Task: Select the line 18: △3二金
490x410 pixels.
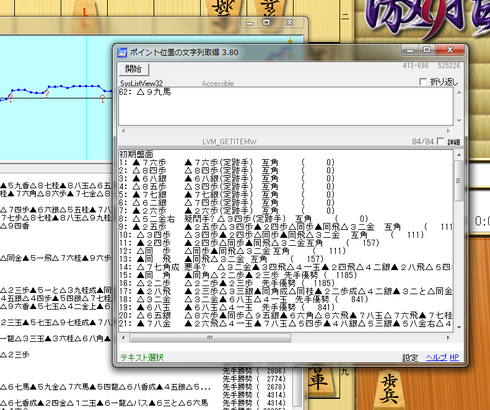Action: click(244, 299)
